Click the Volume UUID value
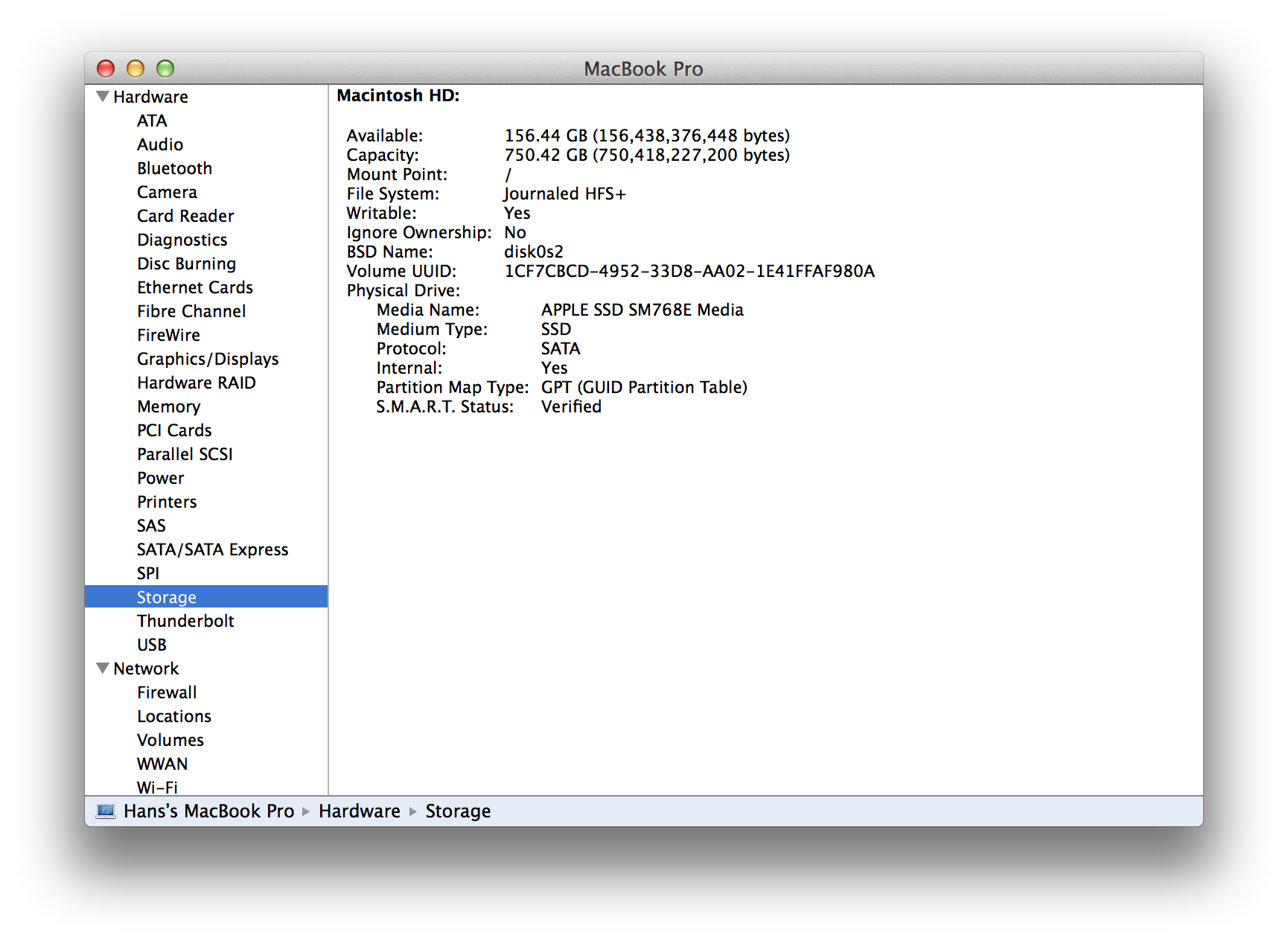Image resolution: width=1288 pixels, height=944 pixels. click(689, 271)
